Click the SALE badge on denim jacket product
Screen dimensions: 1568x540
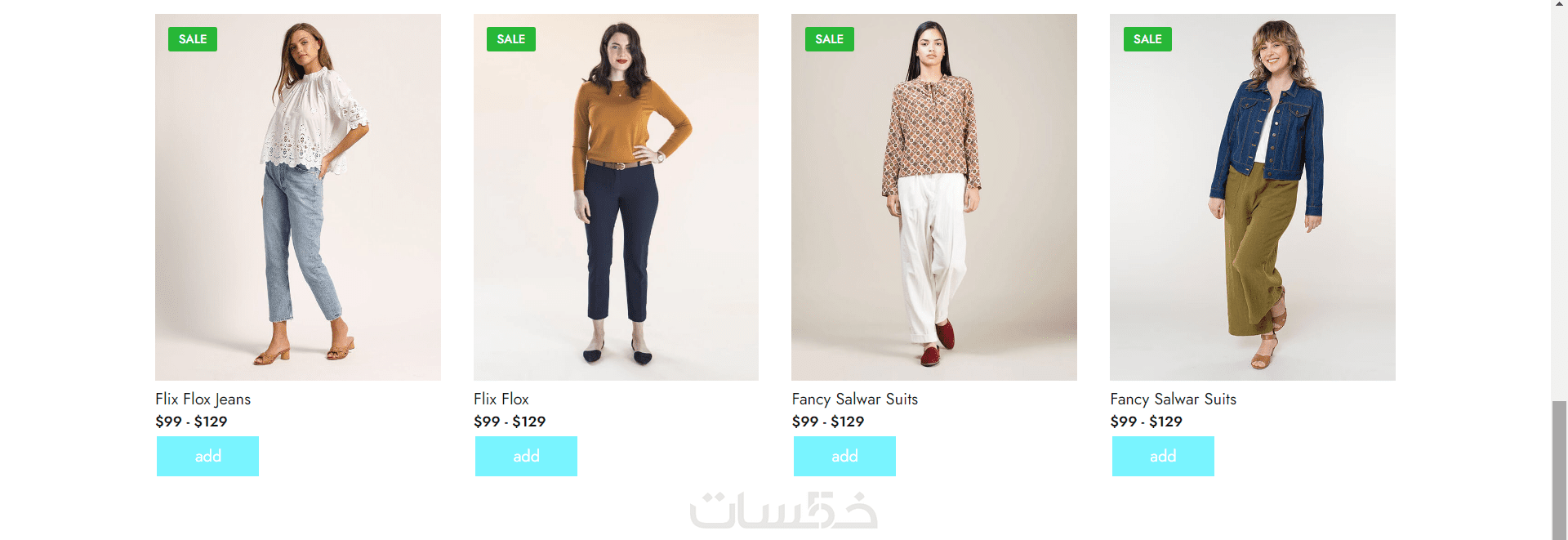(x=1147, y=39)
